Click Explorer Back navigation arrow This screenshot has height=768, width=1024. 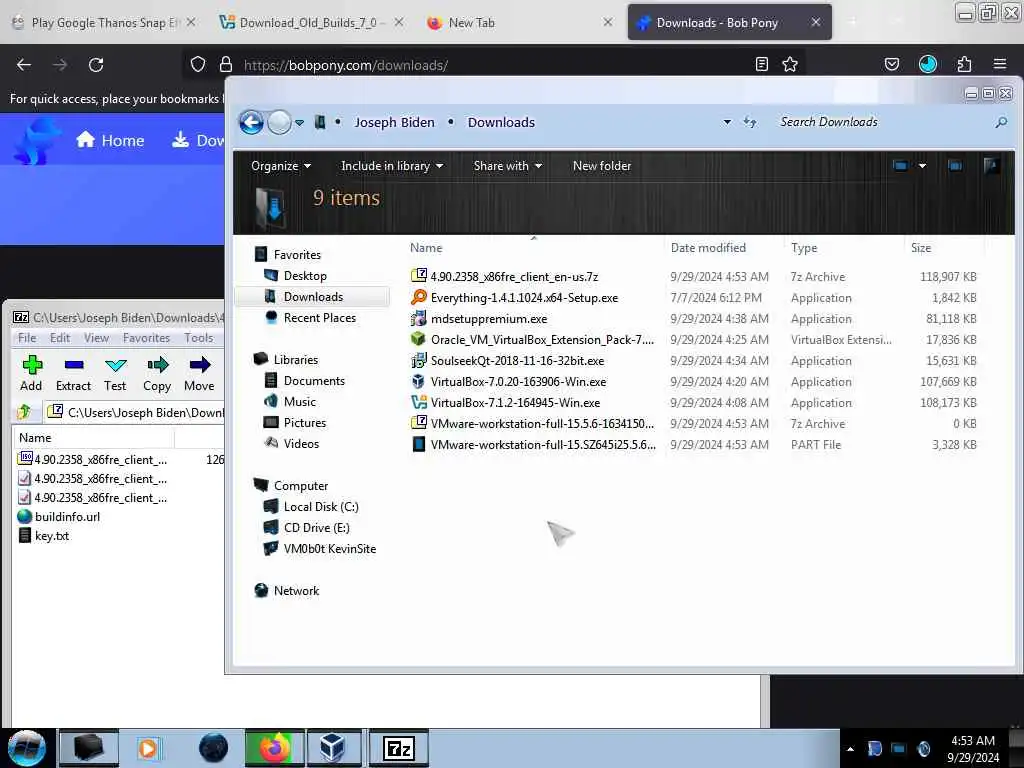tap(251, 122)
